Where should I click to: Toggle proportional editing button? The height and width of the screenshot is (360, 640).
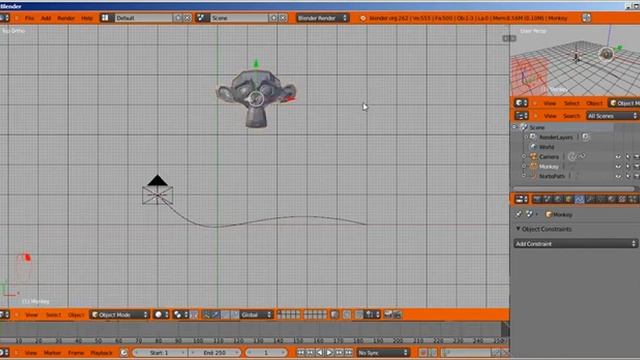tap(347, 315)
